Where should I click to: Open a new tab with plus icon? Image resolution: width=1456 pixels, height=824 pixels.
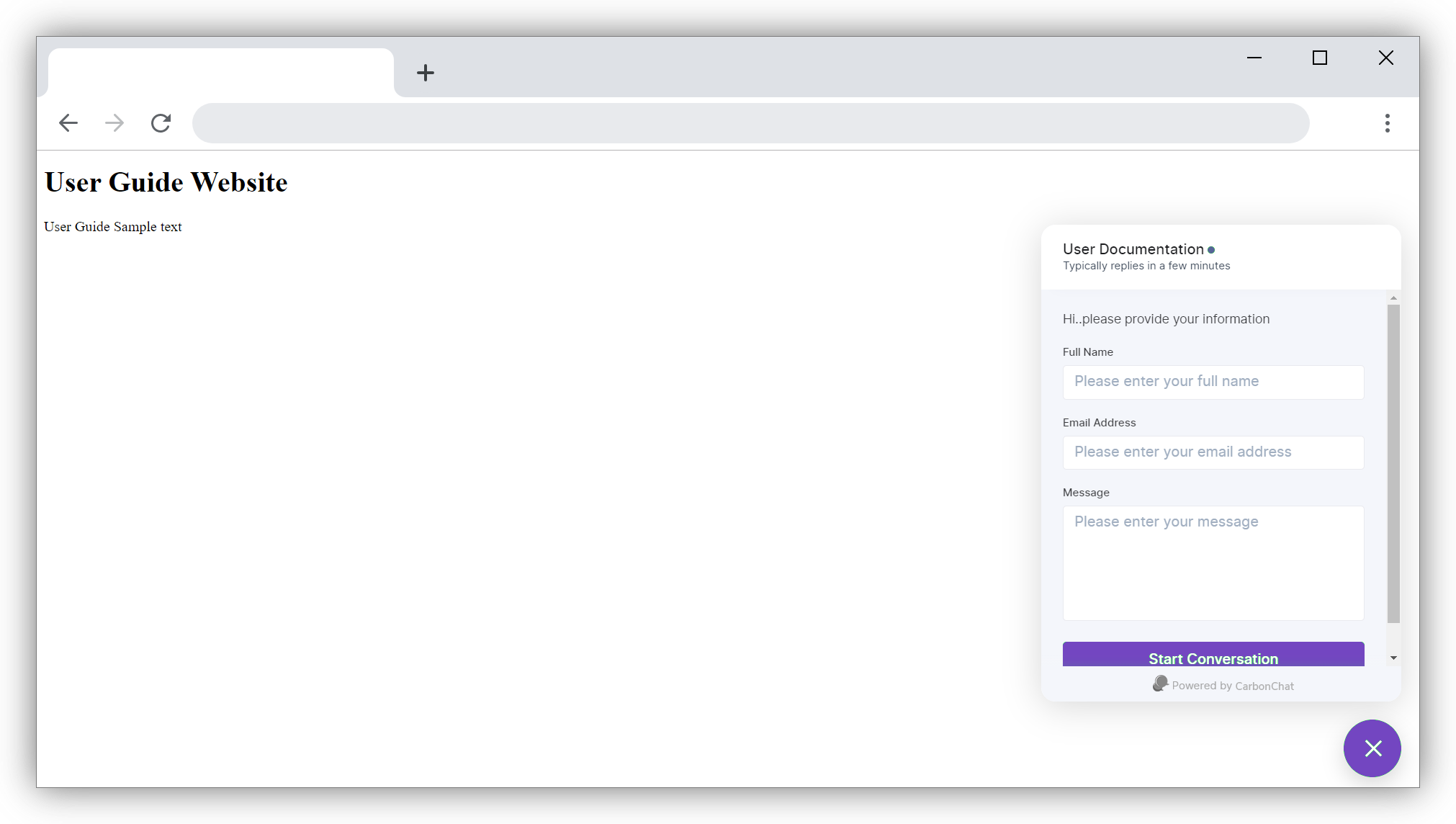tap(426, 73)
